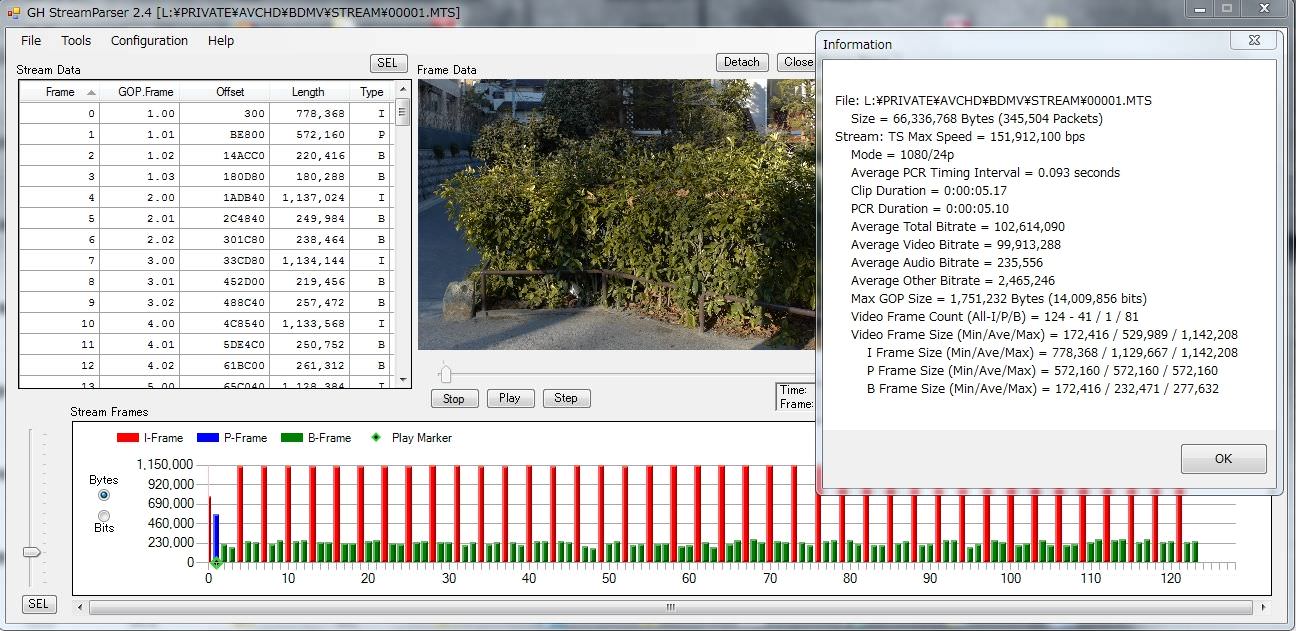
Task: Click the red I-Frame legend swatch
Action: click(127, 438)
